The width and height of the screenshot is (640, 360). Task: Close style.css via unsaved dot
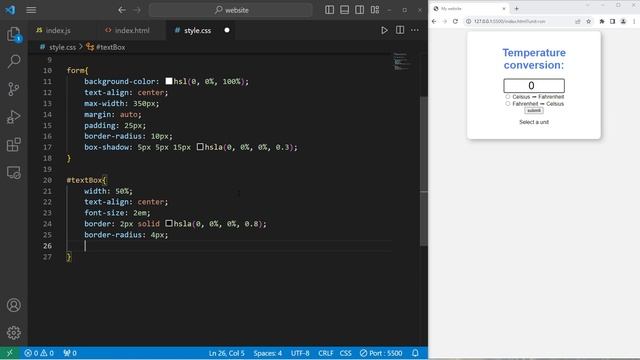pyautogui.click(x=227, y=30)
